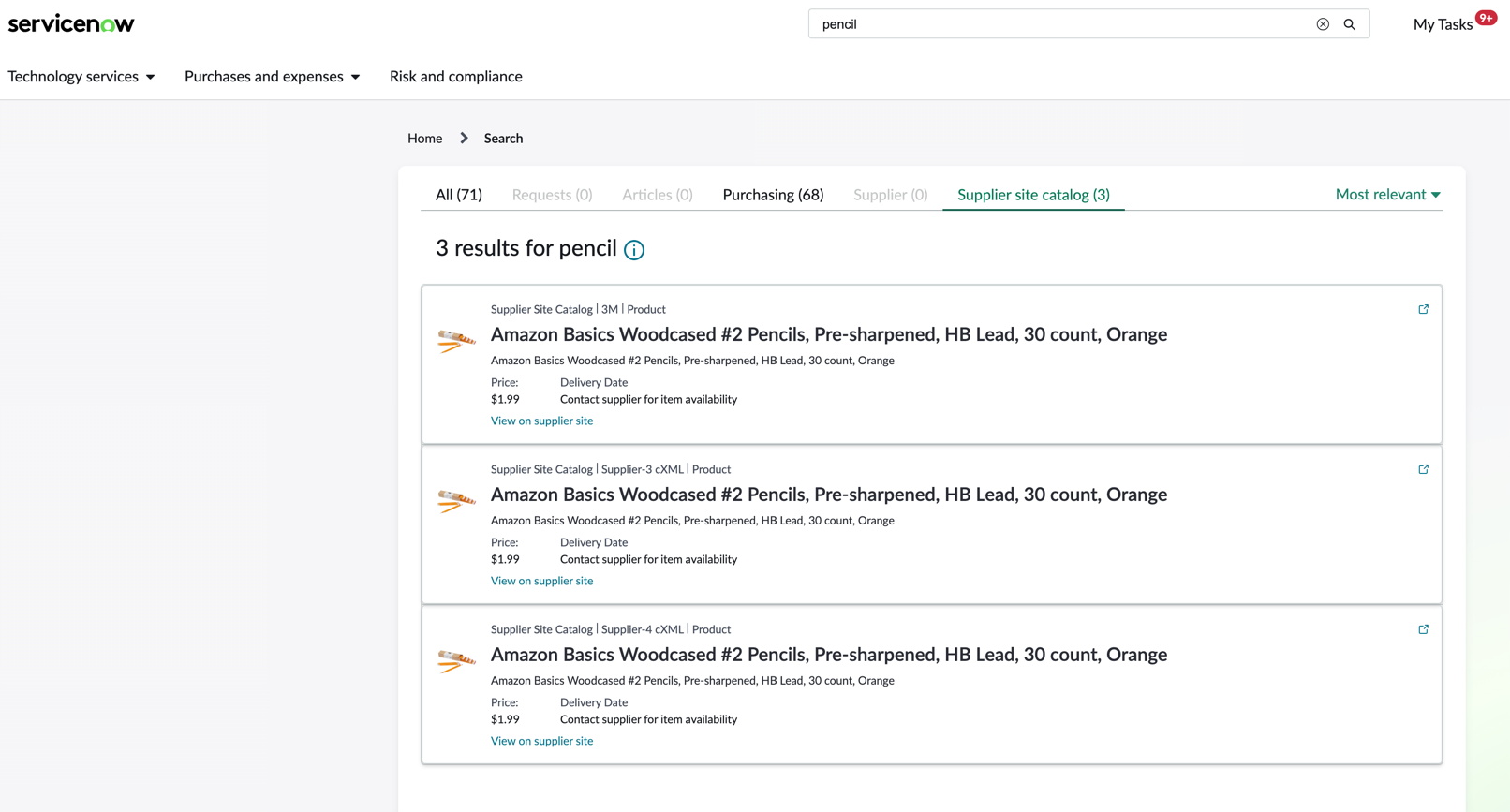Open 3M result in new window icon

pos(1423,309)
